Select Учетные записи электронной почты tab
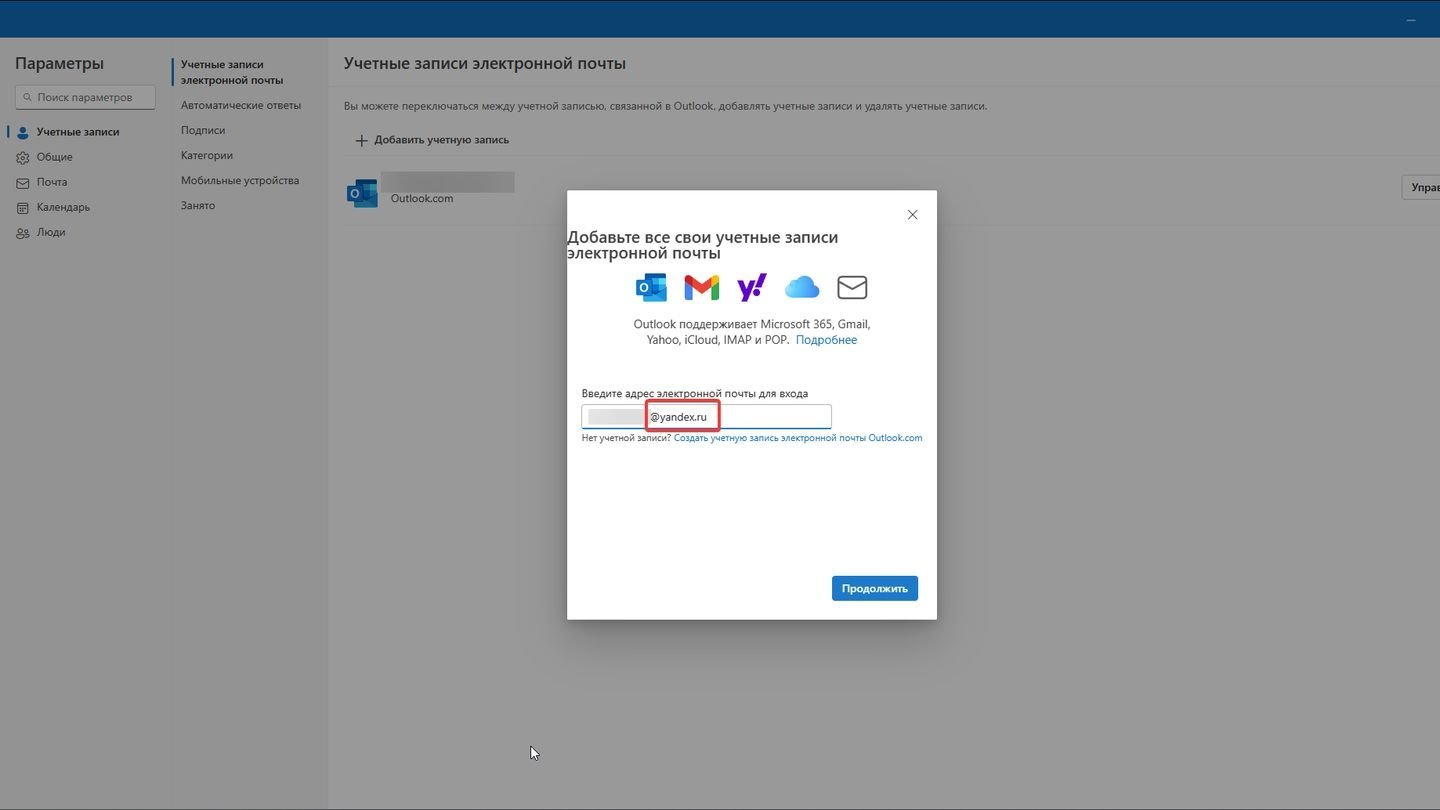Image resolution: width=1440 pixels, height=810 pixels. pos(232,72)
